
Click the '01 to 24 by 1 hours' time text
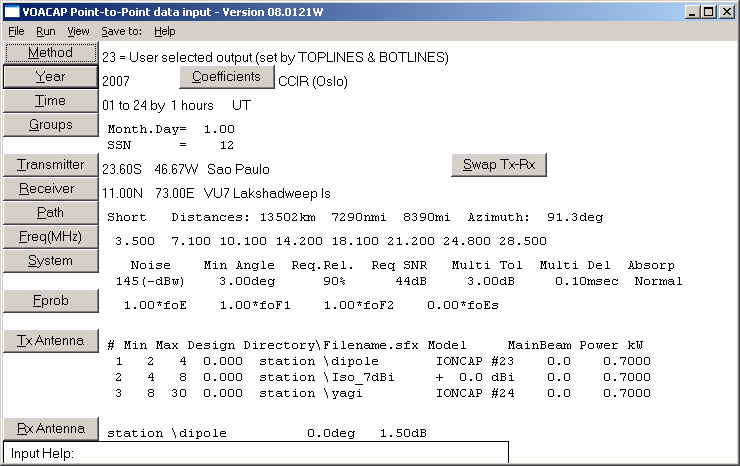coord(158,105)
